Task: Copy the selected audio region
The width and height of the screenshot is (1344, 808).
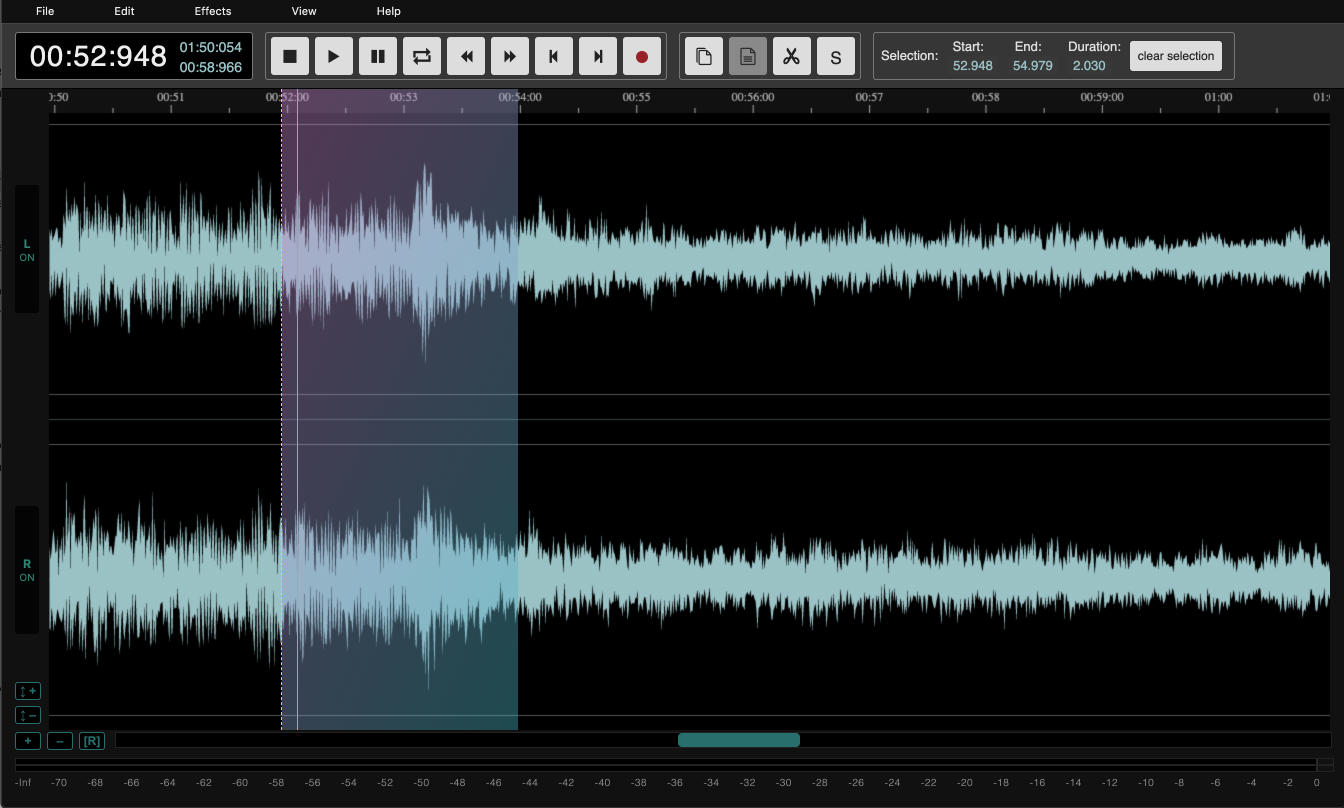Action: (x=704, y=56)
